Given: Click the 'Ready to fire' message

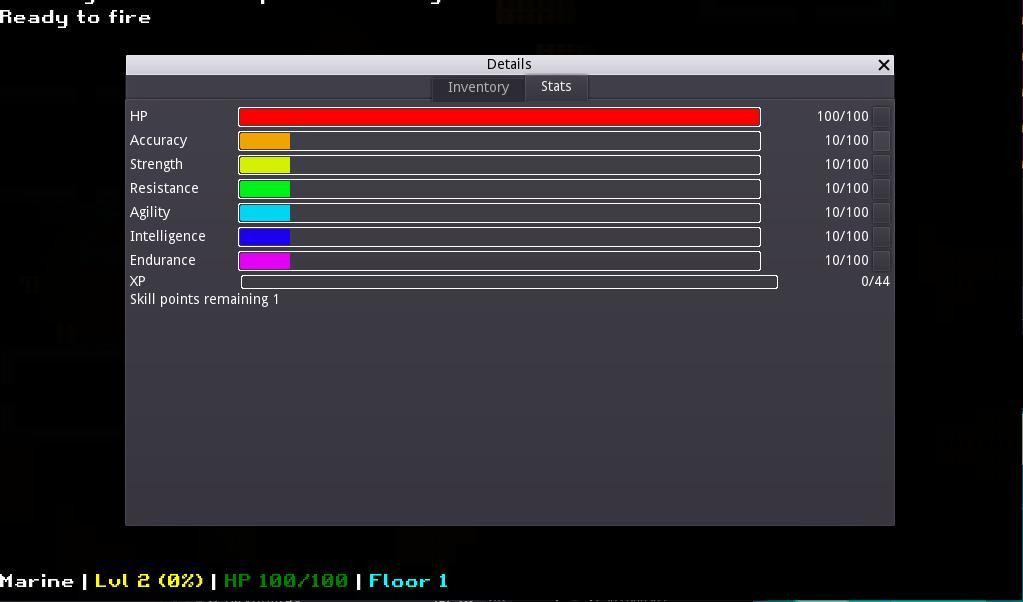Looking at the screenshot, I should tap(75, 17).
